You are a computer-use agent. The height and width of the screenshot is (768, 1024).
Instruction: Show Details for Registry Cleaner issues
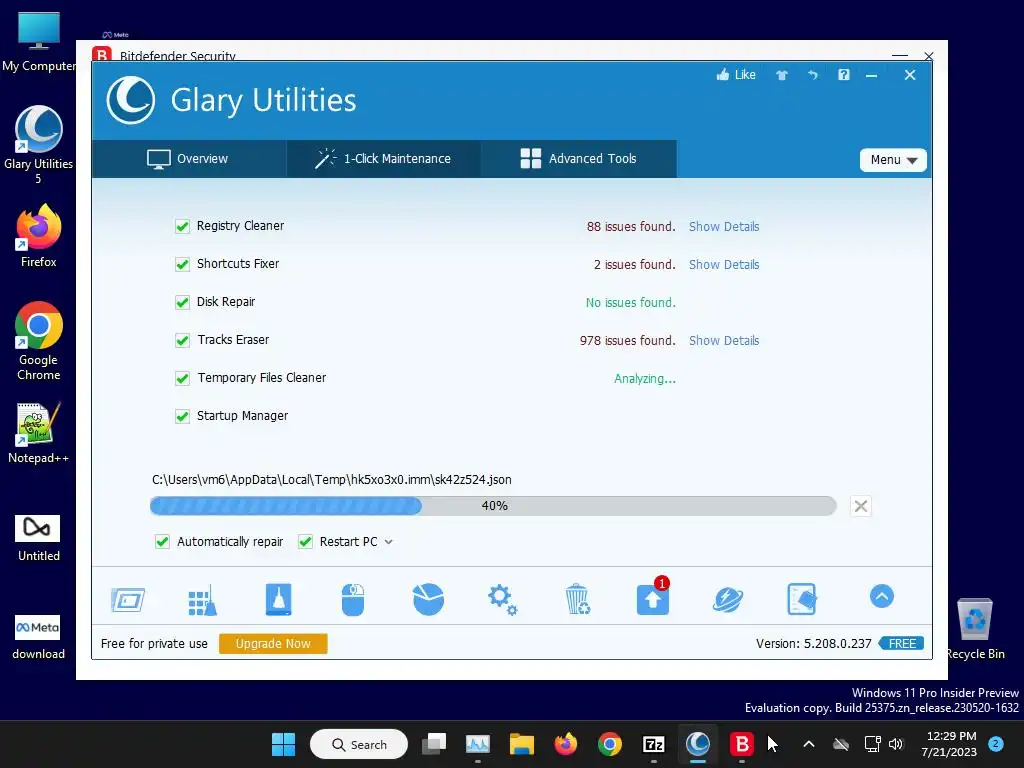tap(724, 227)
